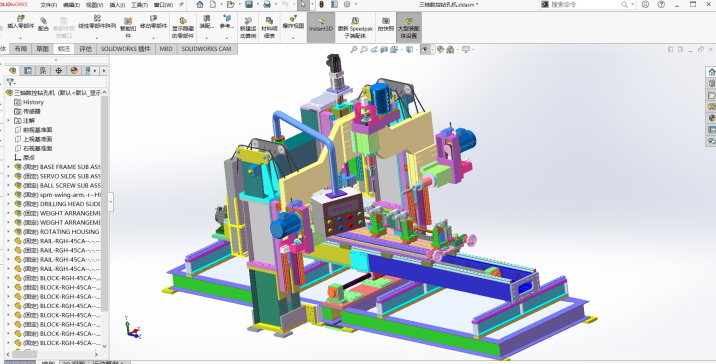Open the DisplayManager color ball tab
This screenshot has width=716, height=364.
(x=74, y=70)
